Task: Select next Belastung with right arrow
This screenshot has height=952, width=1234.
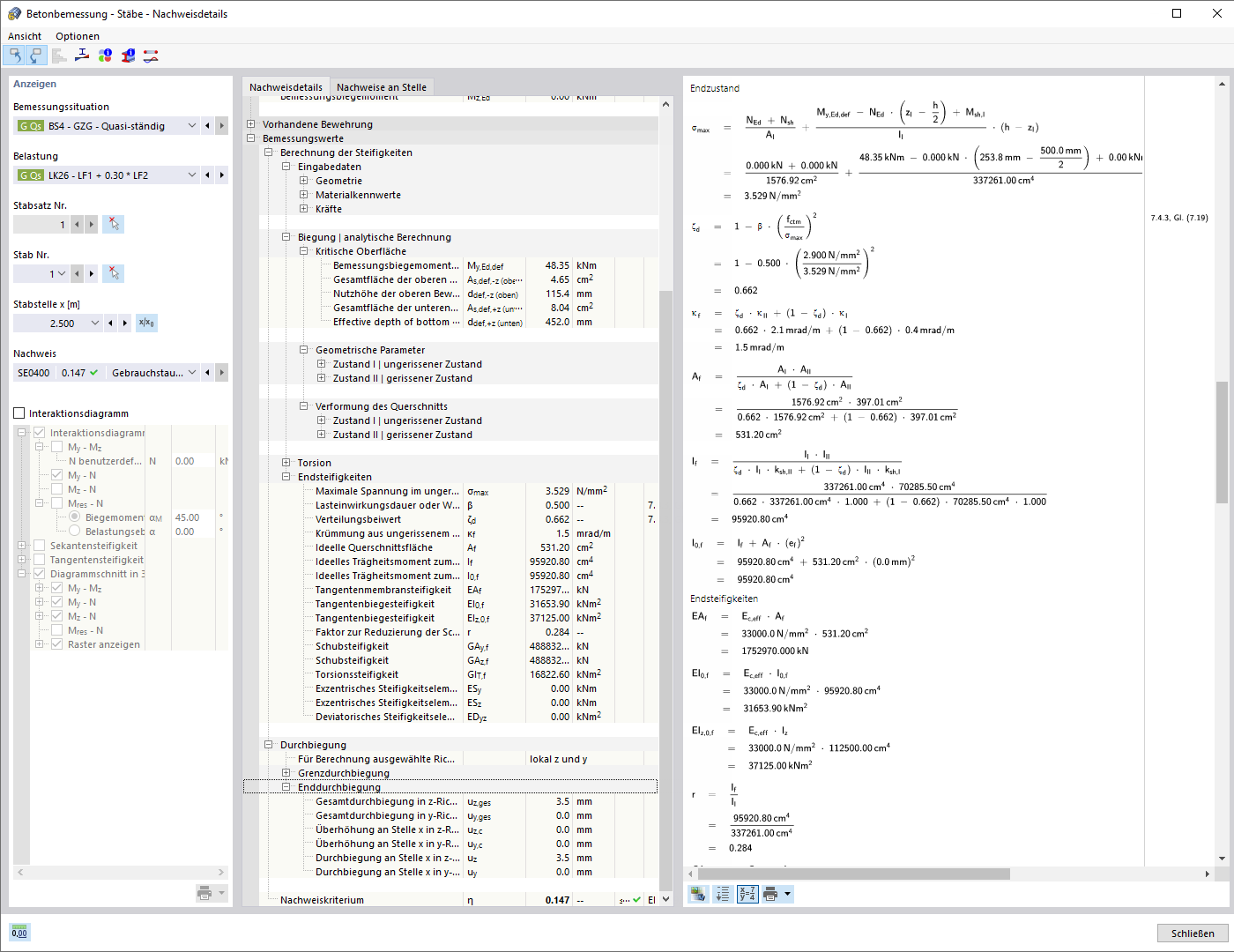Action: (221, 175)
